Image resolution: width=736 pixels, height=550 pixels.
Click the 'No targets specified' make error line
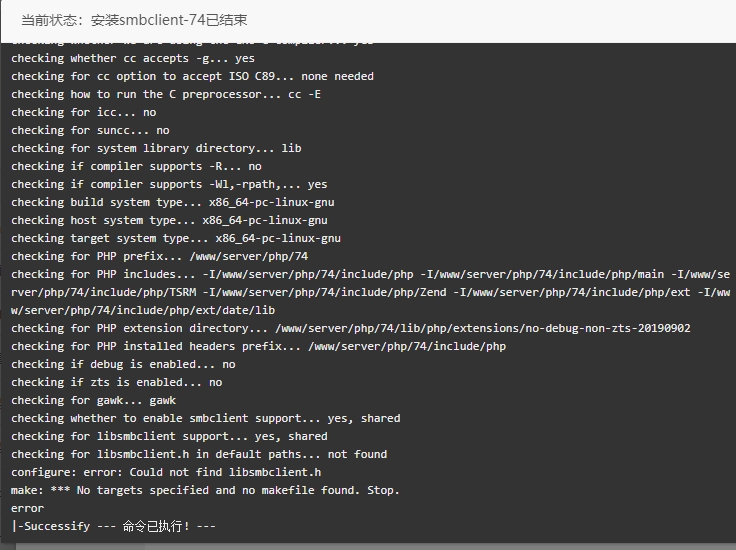coord(205,490)
